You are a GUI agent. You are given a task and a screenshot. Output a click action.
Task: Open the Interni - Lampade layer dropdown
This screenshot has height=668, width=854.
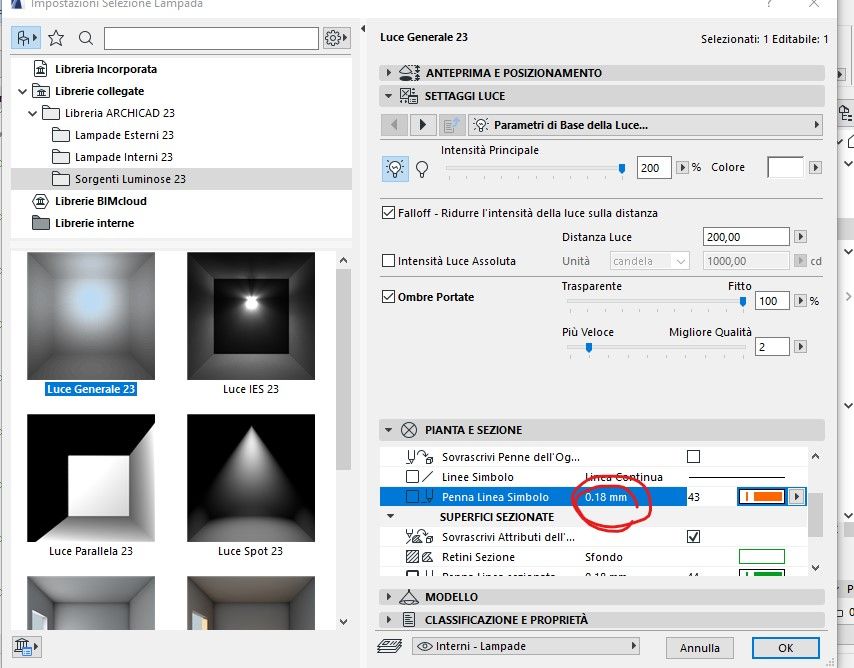pos(526,646)
